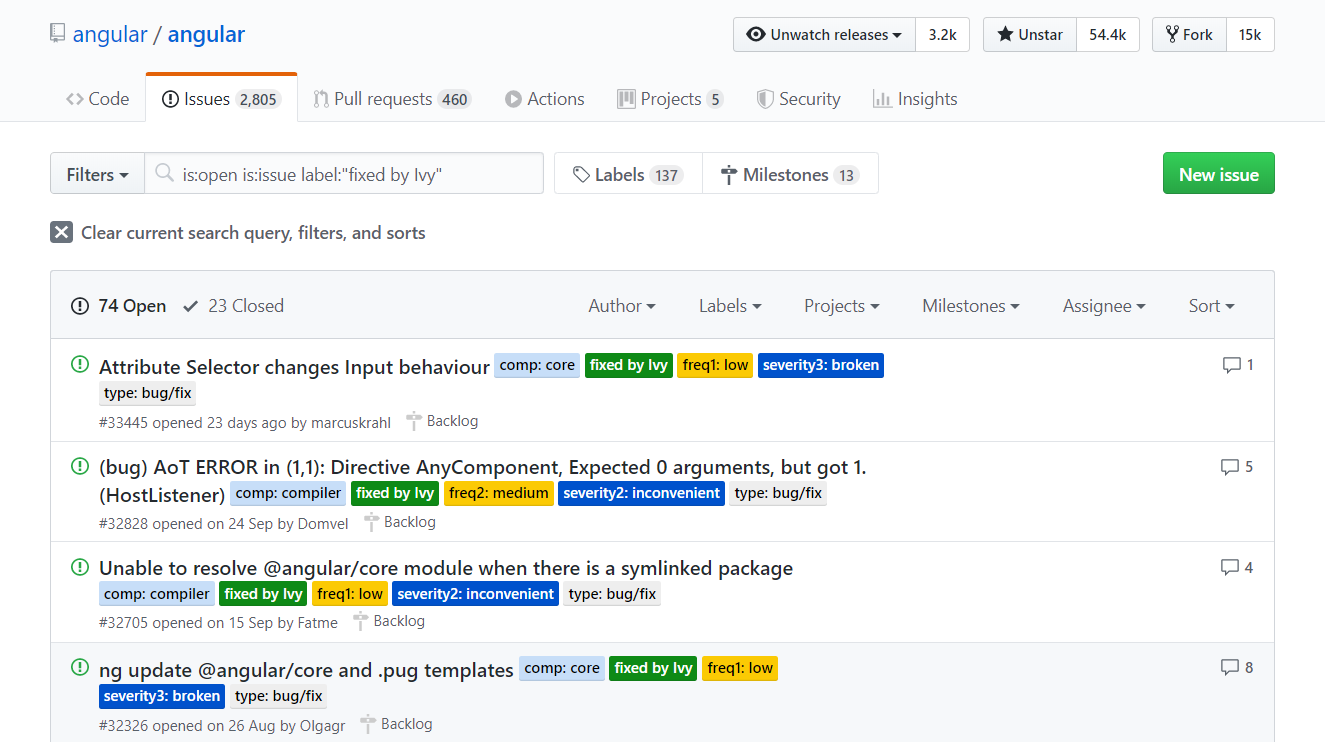
Task: Click comp: core label on Attribute Selector issue
Action: 537,365
